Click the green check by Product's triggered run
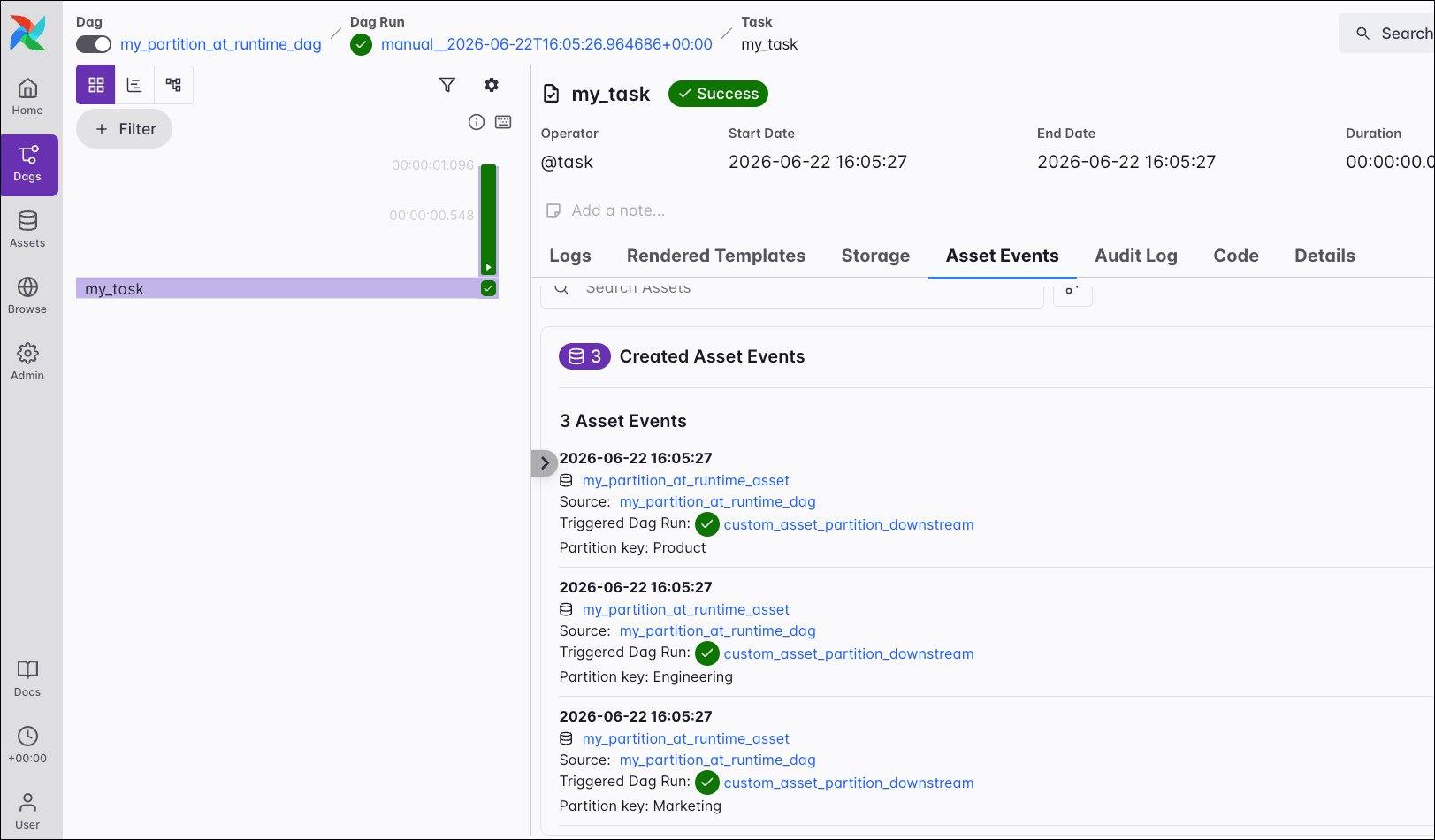 point(707,524)
